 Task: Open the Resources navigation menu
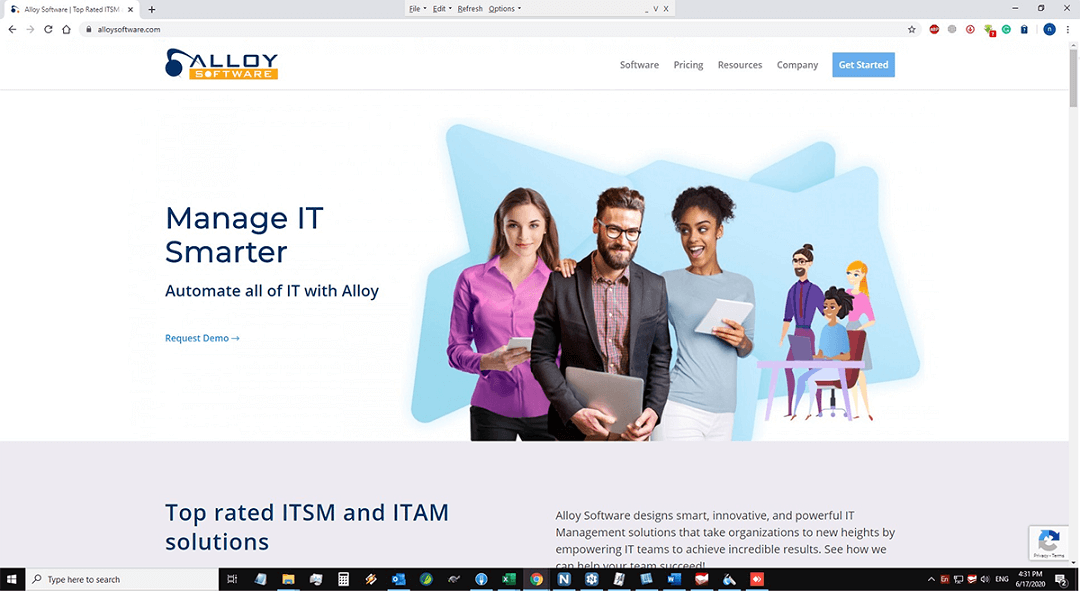pos(740,65)
